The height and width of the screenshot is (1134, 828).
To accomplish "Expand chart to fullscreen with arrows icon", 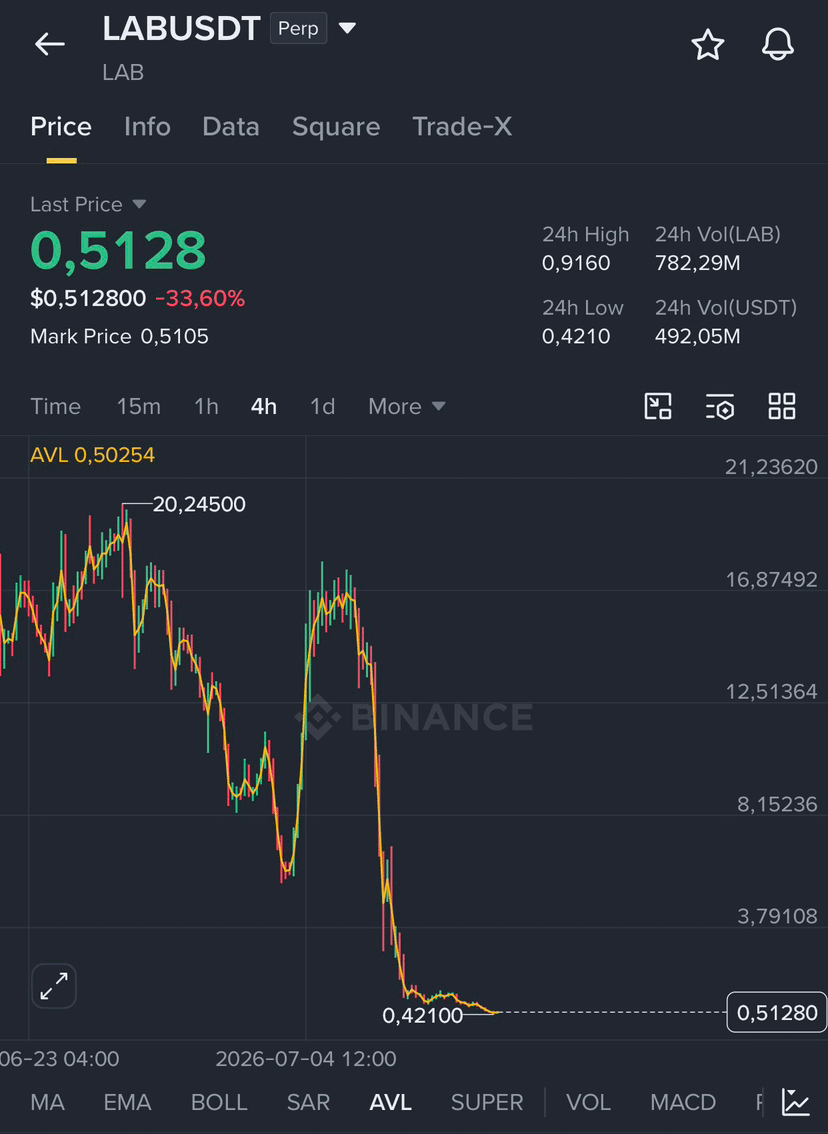I will pyautogui.click(x=54, y=986).
